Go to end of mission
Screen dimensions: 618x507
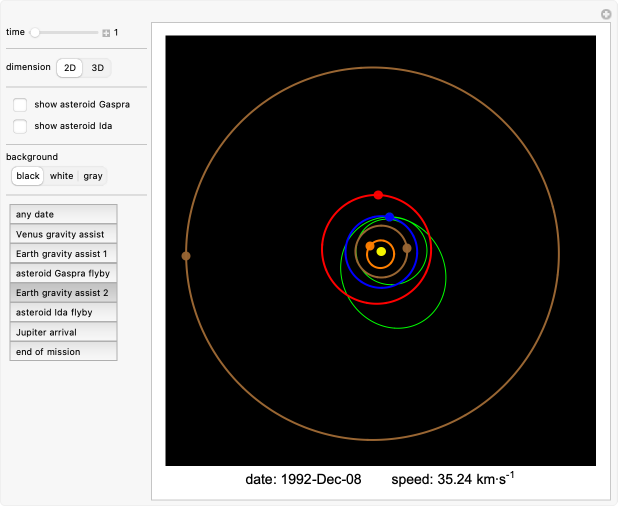click(x=64, y=351)
